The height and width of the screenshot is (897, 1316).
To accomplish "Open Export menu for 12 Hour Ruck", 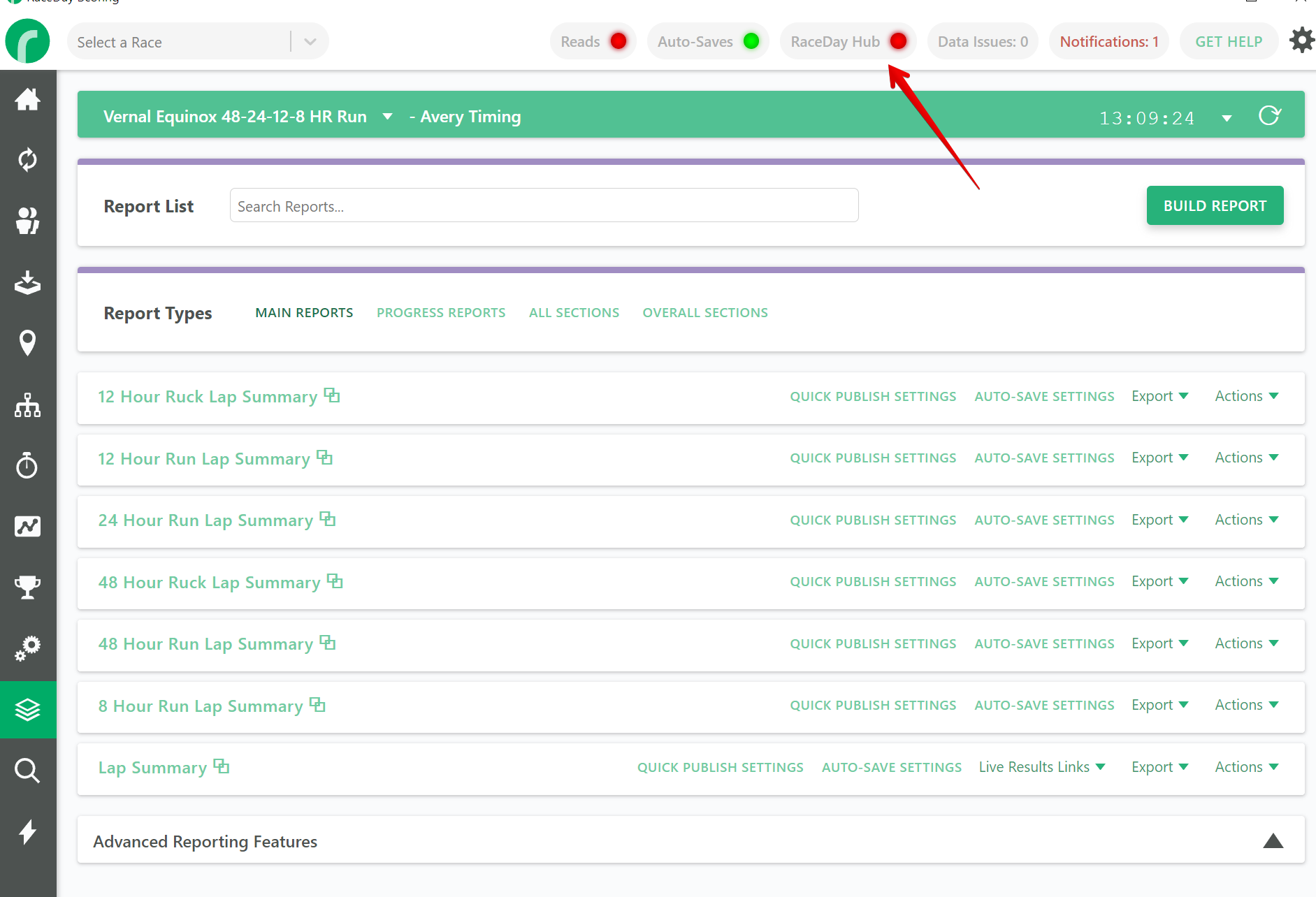I will click(x=1160, y=396).
